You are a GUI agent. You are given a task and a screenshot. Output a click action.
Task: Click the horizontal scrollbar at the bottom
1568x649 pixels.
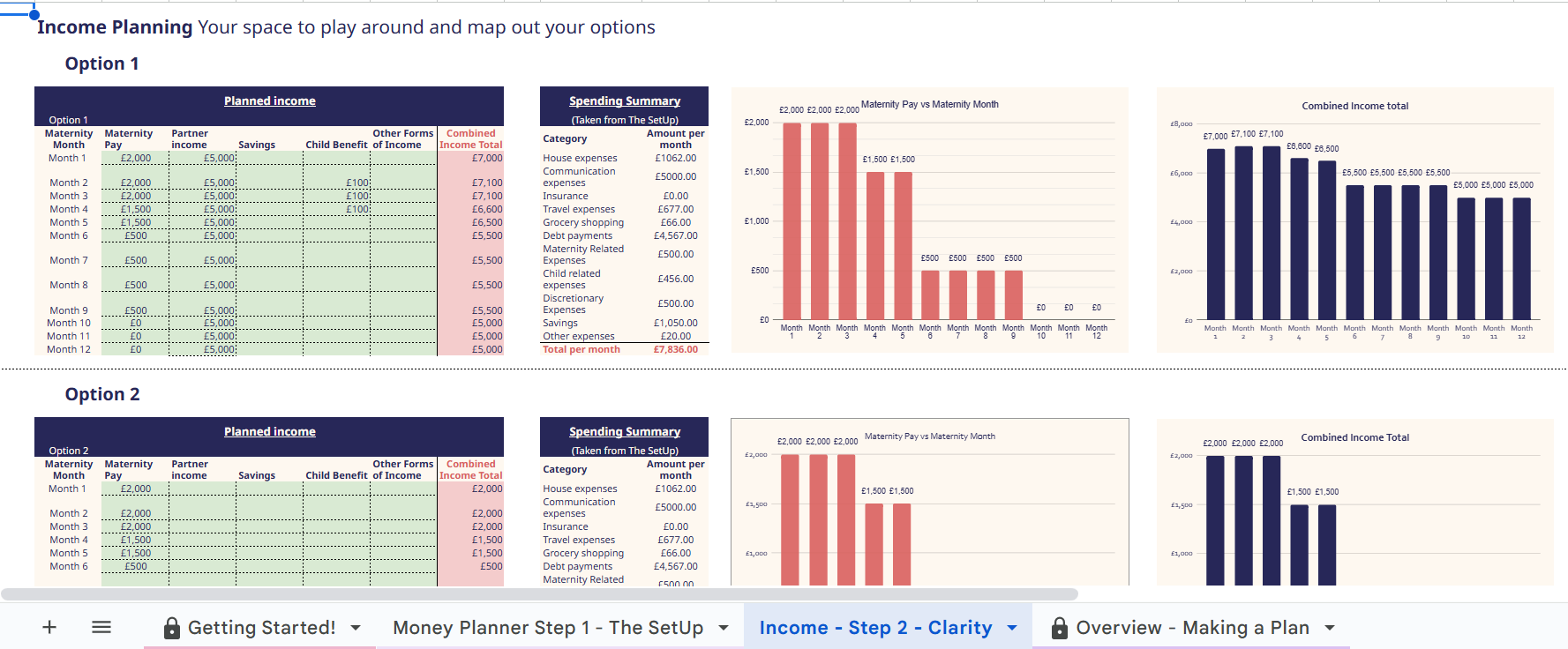click(x=539, y=594)
